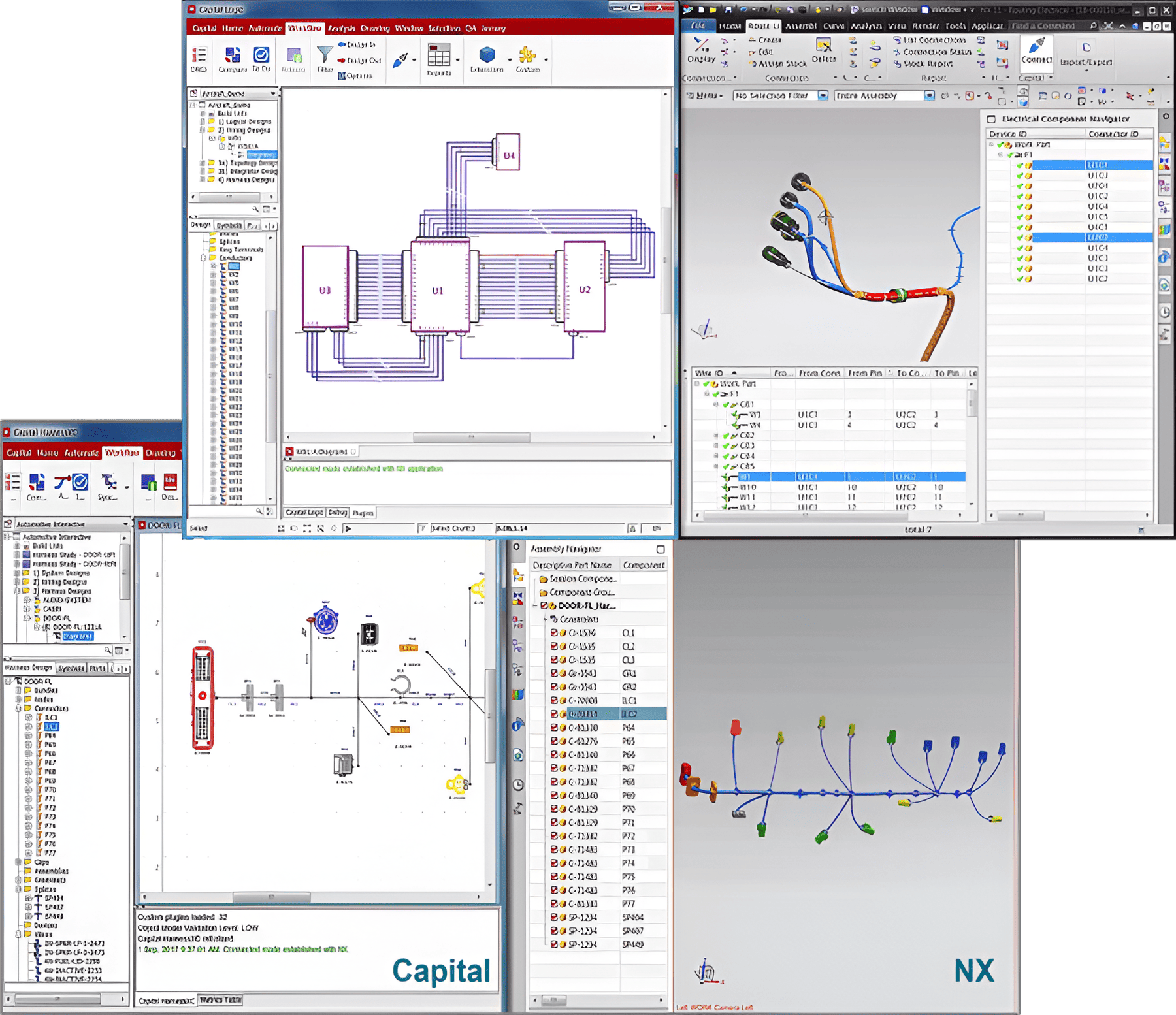Toggle the checkbox for row GR1 in Assembly Navigator

(554, 673)
